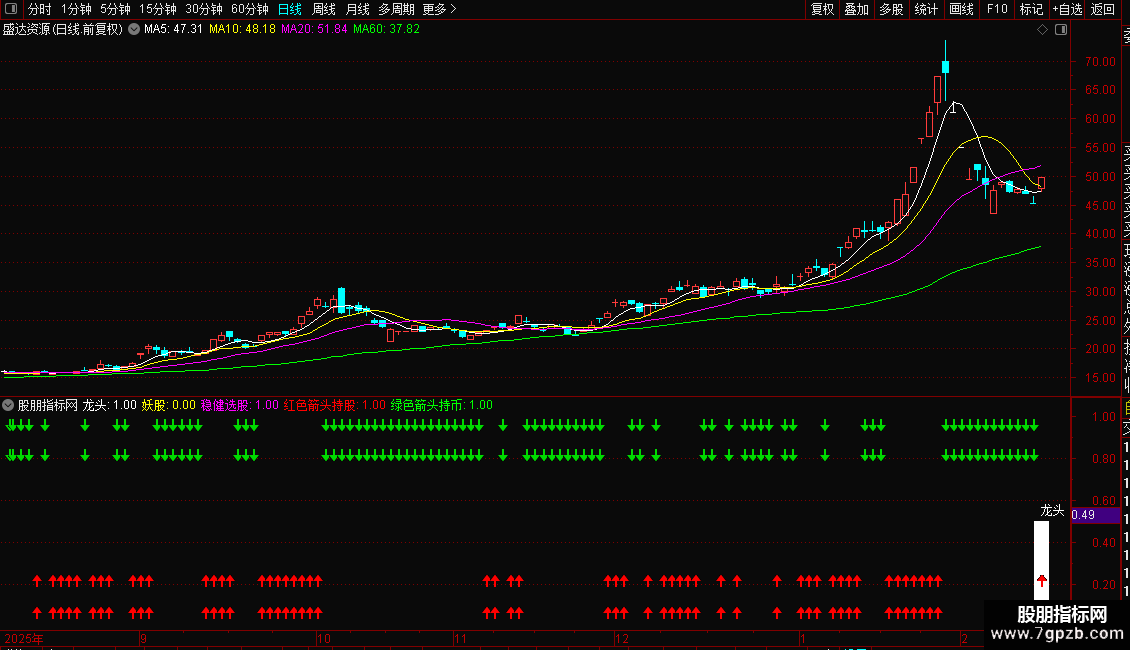
Task: Click the 龙头 signal white bar
Action: pyautogui.click(x=1041, y=560)
